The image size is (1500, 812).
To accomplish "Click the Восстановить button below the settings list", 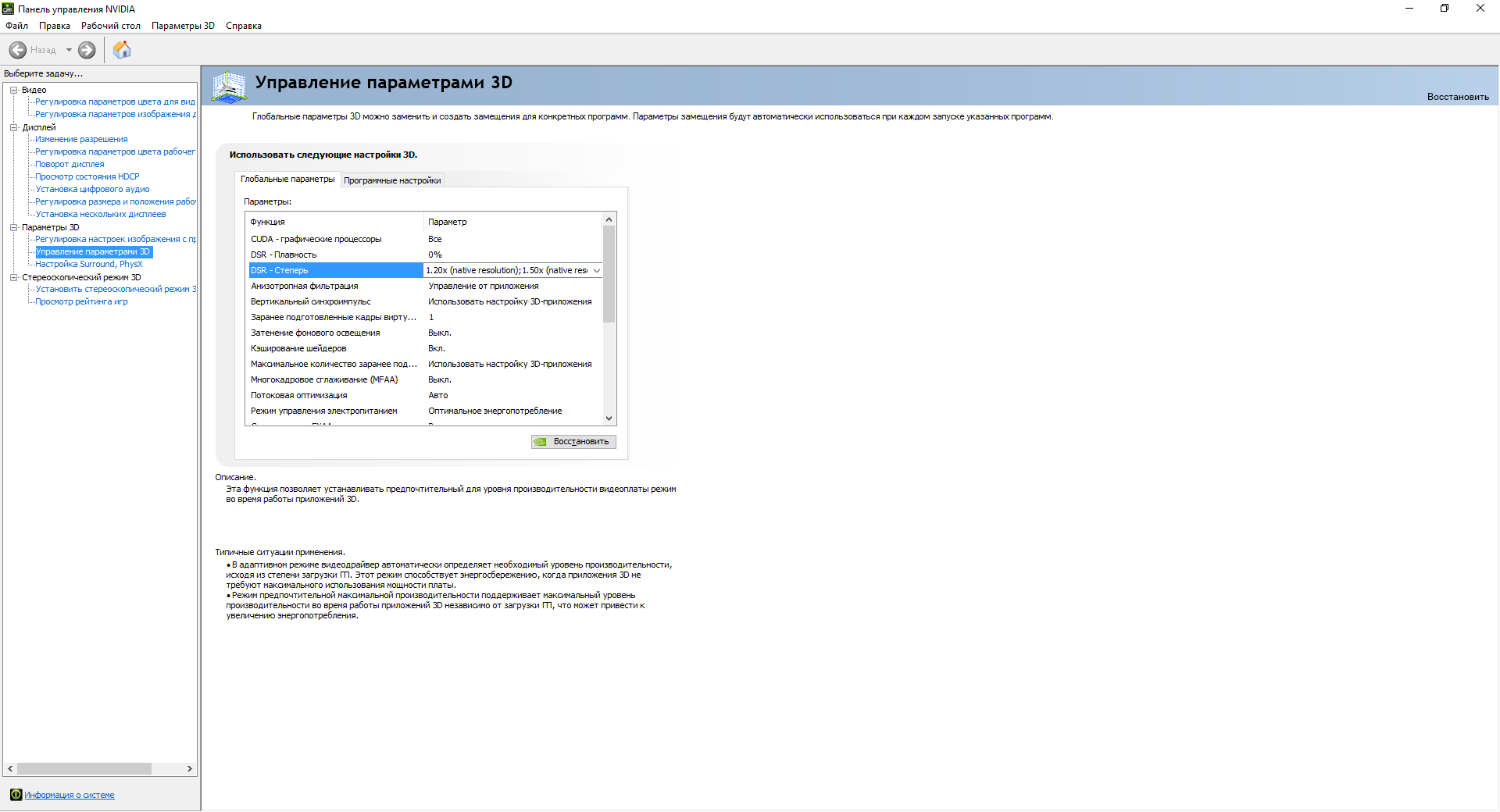I will tap(573, 442).
